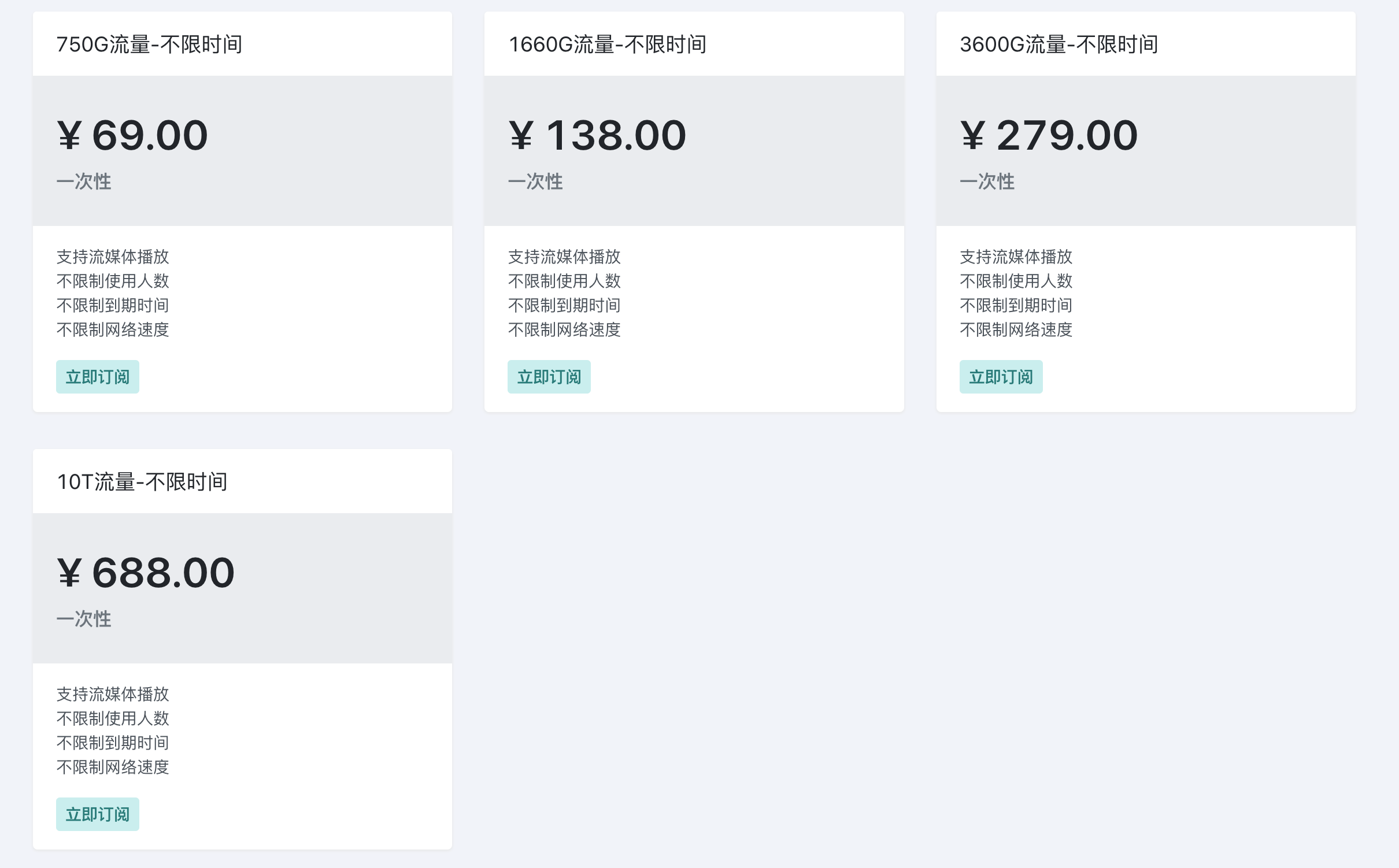Click 不限制网络速度 in the 10T card
This screenshot has width=1399, height=868.
[x=113, y=767]
